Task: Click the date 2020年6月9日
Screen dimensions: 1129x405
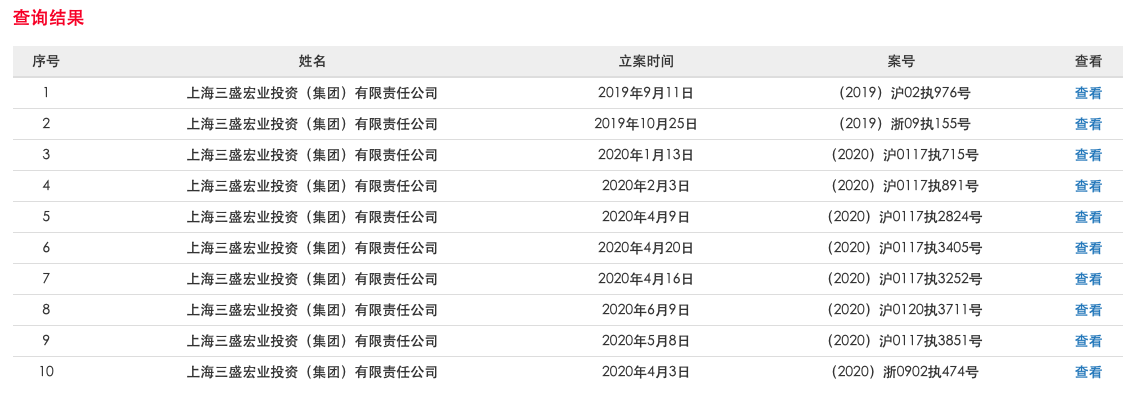Action: (x=646, y=310)
